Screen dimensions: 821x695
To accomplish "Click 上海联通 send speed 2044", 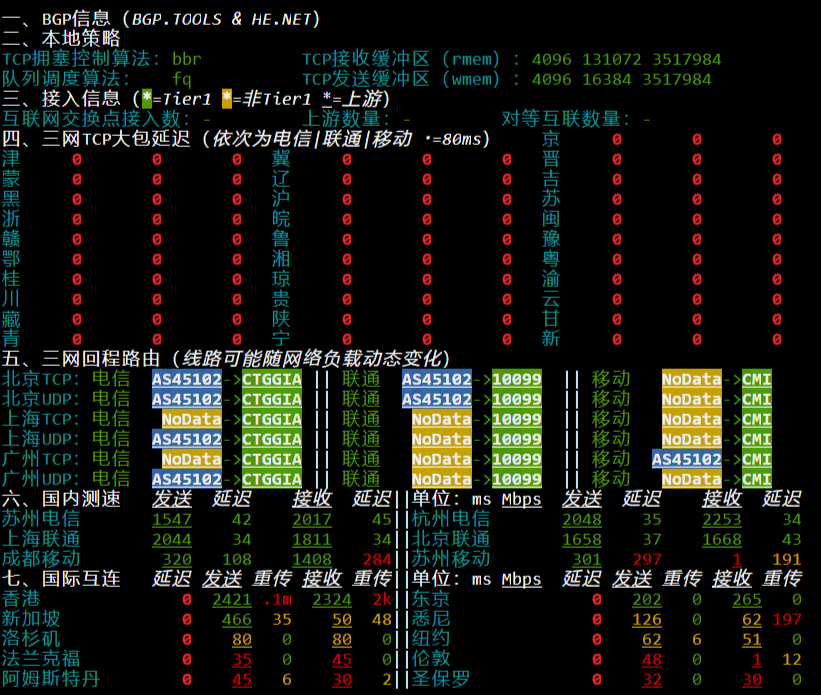I will point(172,539).
